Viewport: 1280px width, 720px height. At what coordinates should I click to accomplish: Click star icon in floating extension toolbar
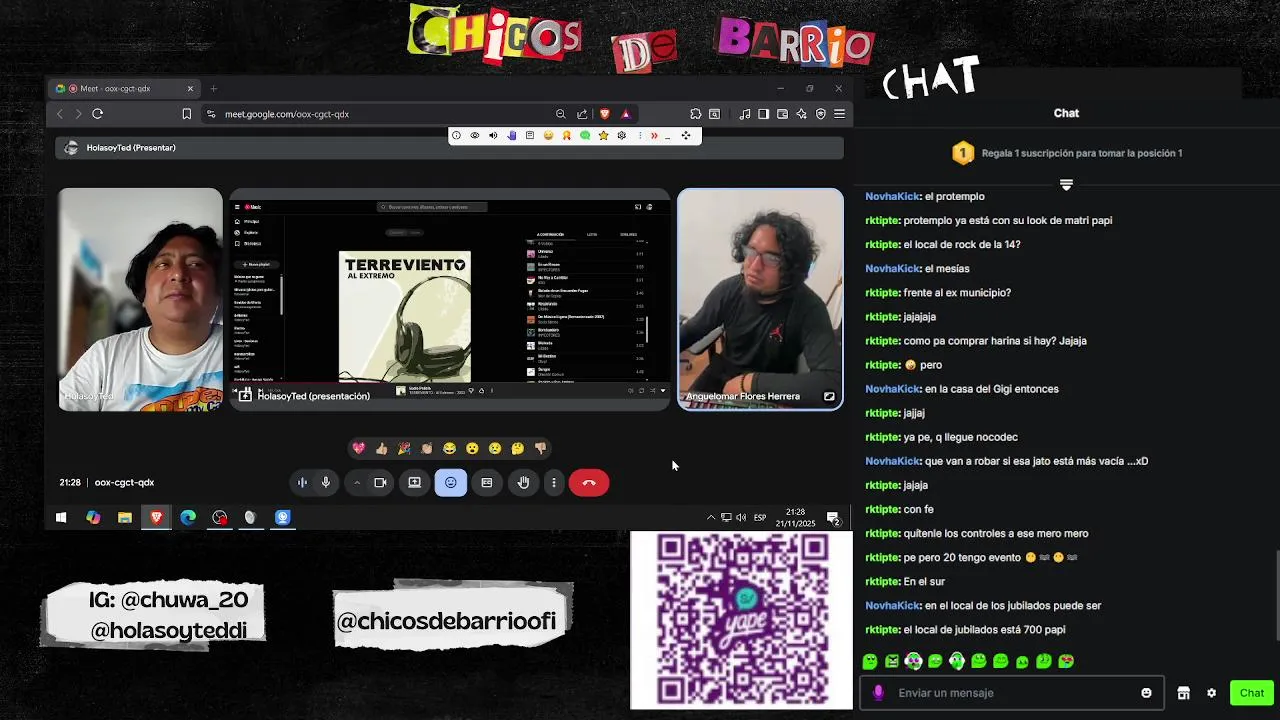(603, 135)
